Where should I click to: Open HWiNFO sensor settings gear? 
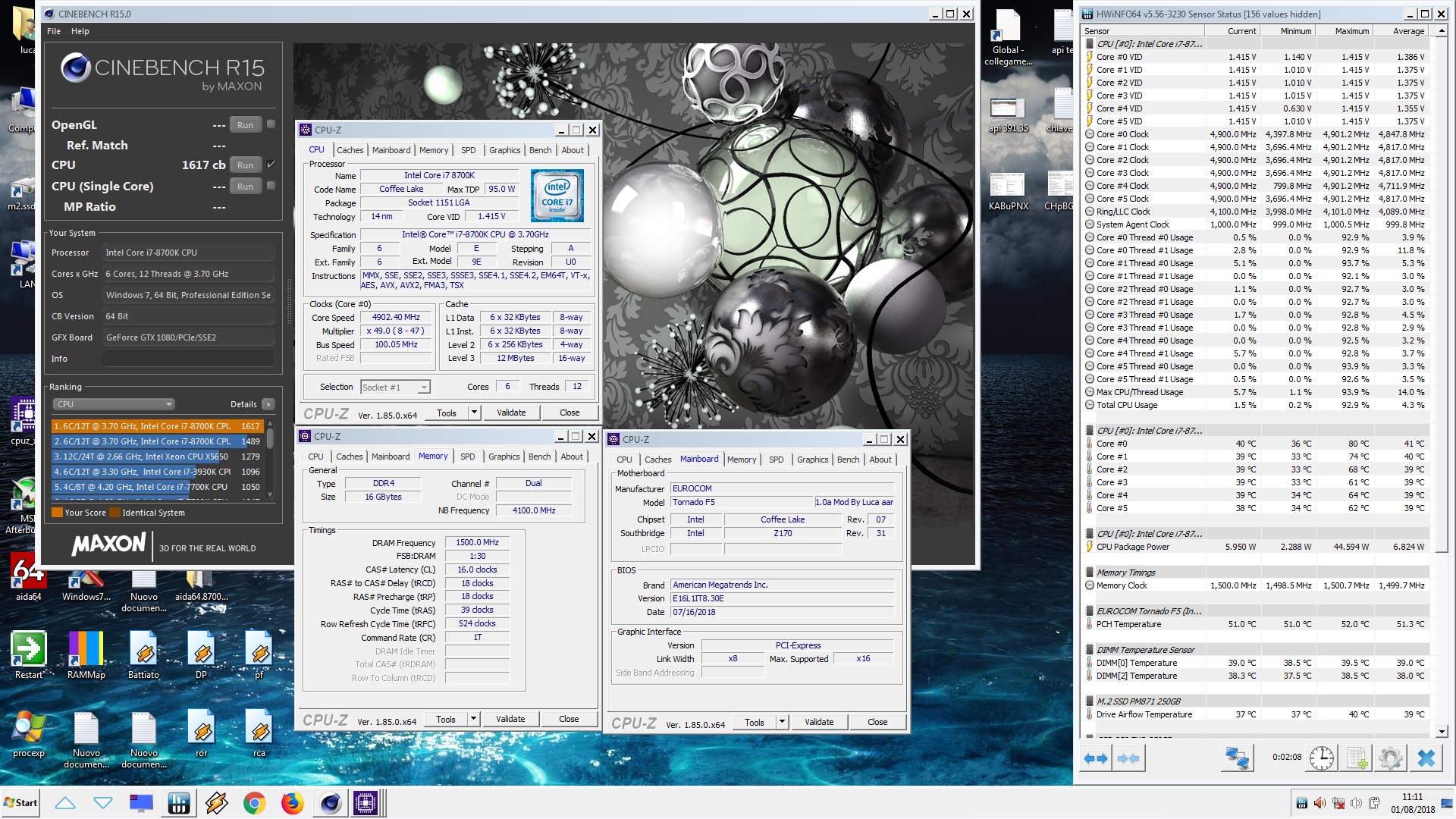click(1391, 758)
